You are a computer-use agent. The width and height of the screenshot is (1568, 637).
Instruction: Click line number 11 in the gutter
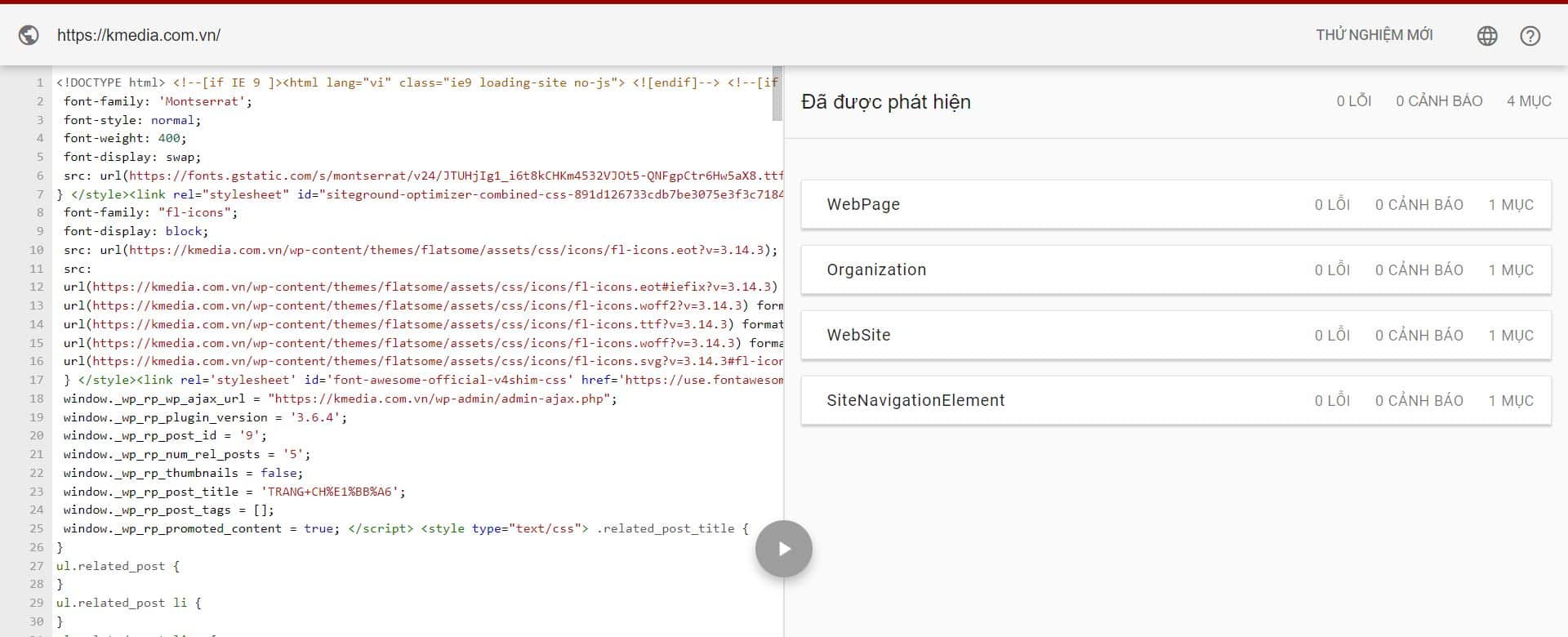point(37,269)
